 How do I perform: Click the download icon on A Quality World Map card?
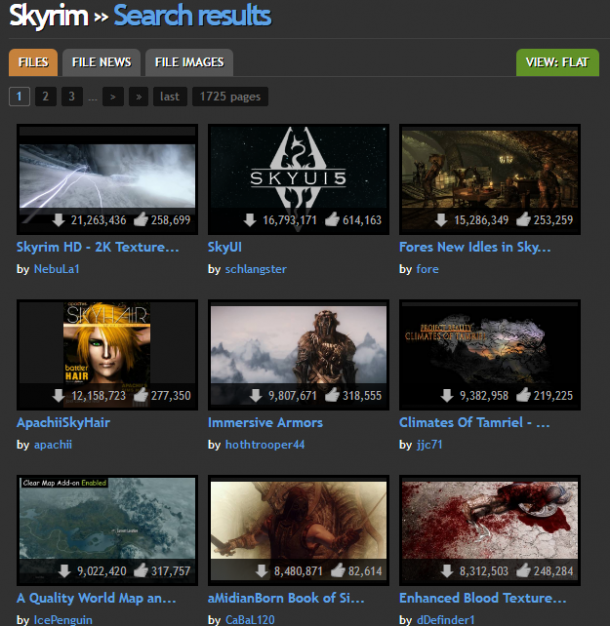pyautogui.click(x=65, y=571)
